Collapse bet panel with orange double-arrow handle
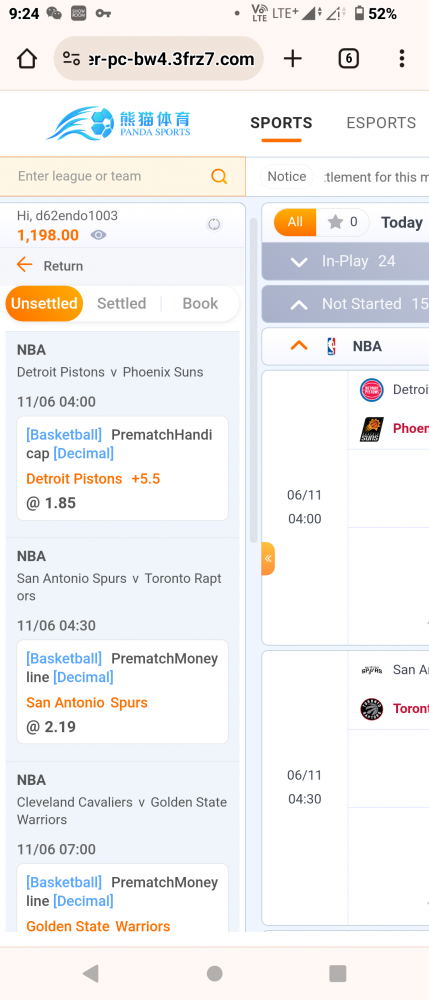Image resolution: width=429 pixels, height=1000 pixels. coord(268,559)
